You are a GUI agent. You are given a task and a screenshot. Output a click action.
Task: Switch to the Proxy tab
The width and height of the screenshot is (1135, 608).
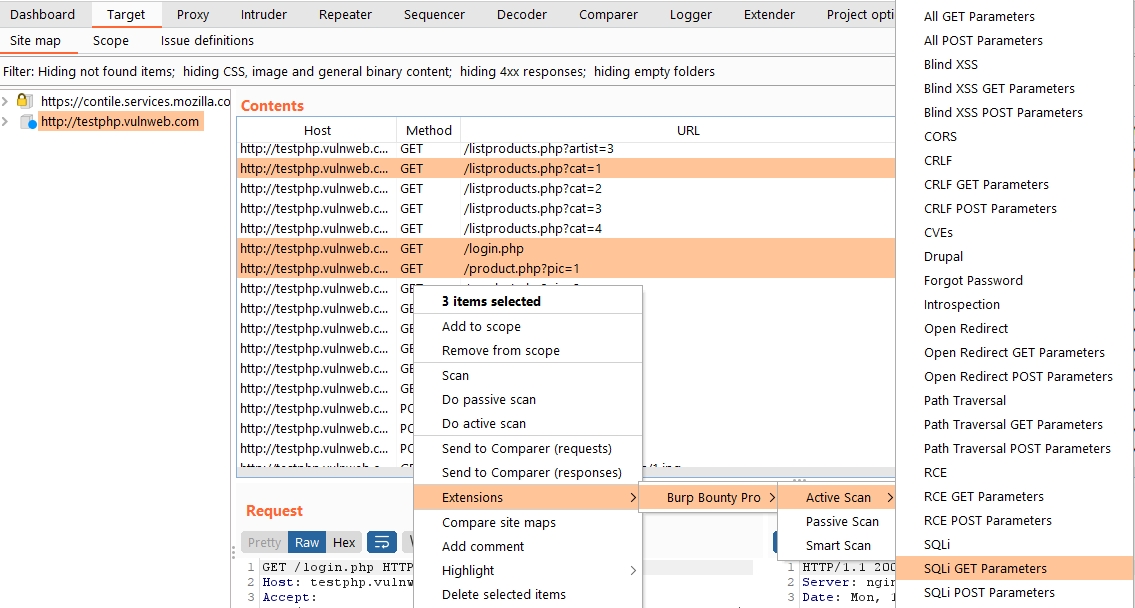click(x=193, y=14)
